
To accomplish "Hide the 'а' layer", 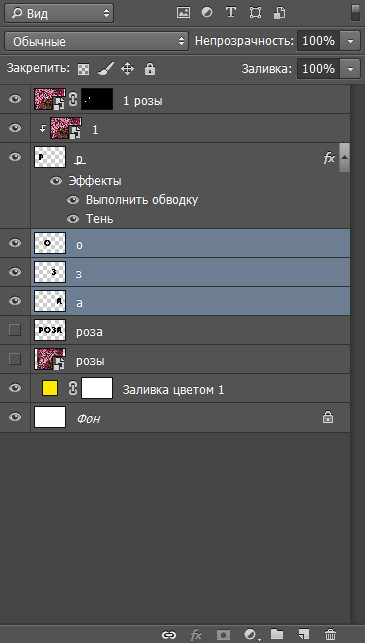I will pos(15,301).
